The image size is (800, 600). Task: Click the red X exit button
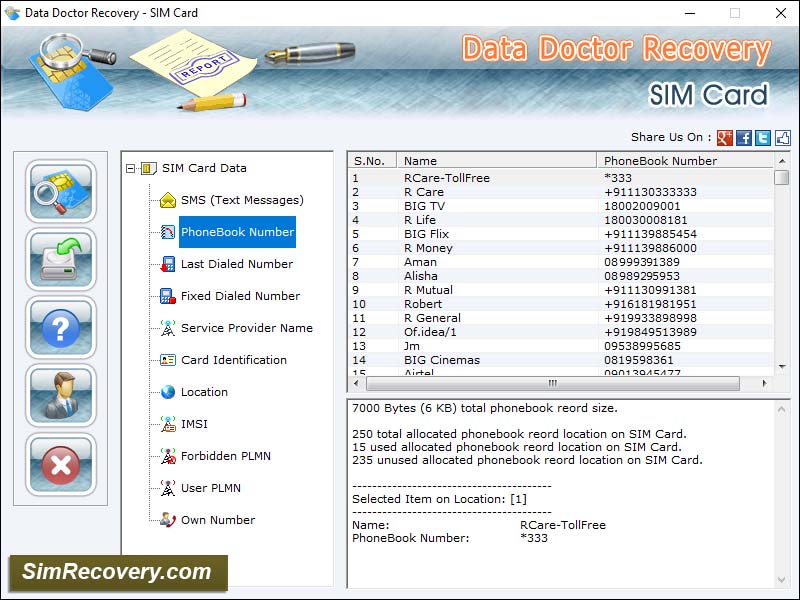click(61, 464)
